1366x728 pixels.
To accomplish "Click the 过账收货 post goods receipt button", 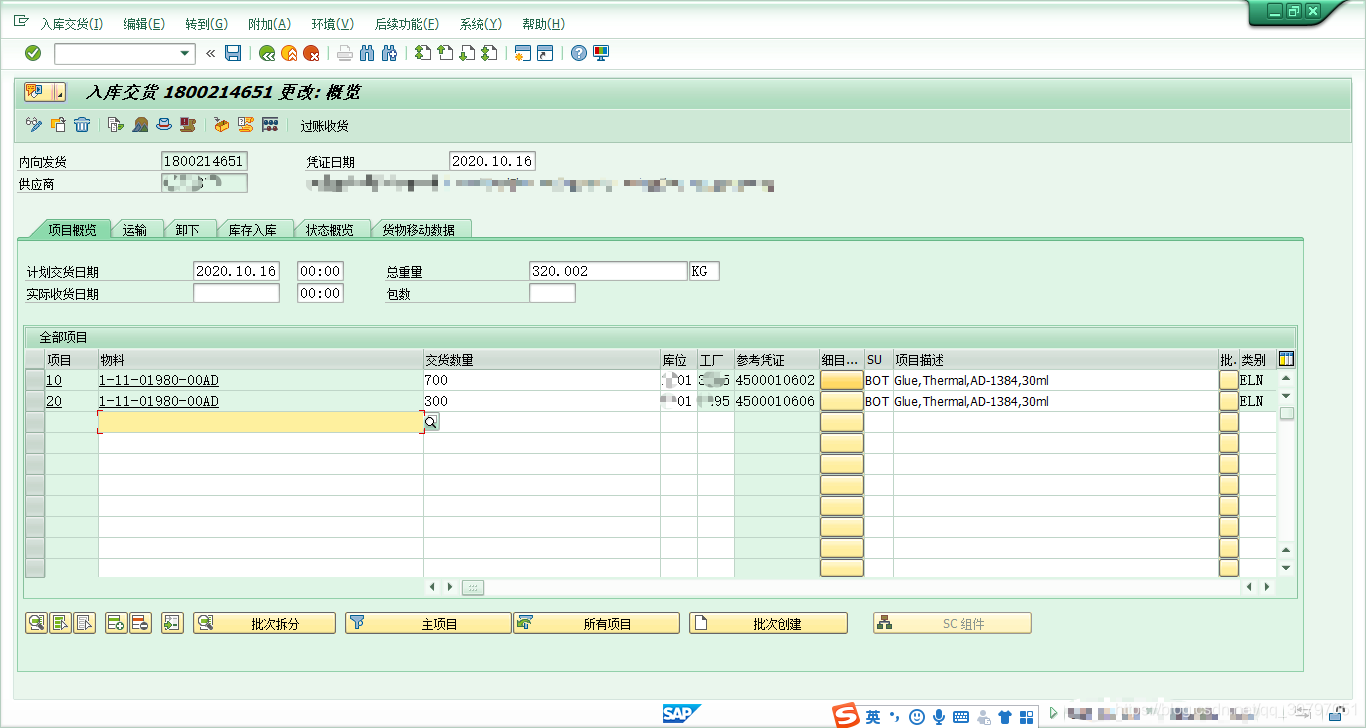I will [x=325, y=126].
